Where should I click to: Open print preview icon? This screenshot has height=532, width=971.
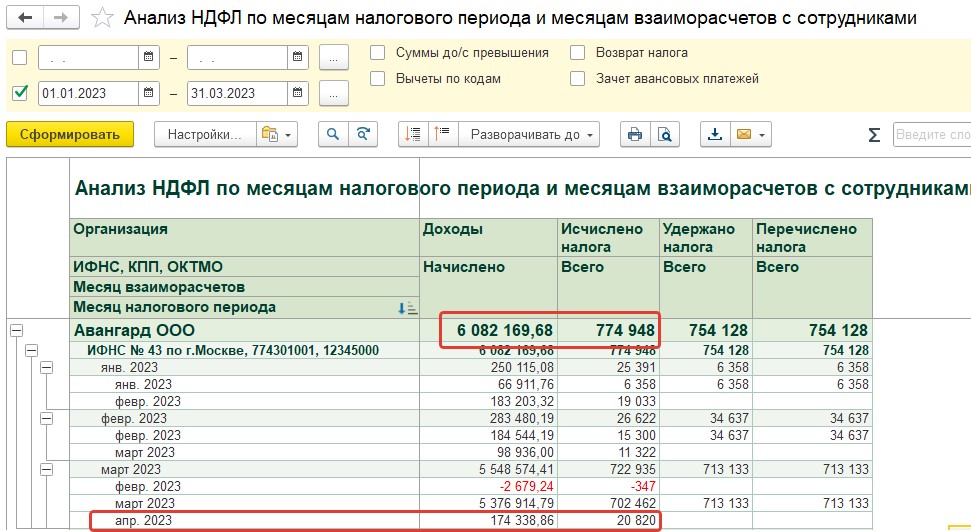click(665, 134)
